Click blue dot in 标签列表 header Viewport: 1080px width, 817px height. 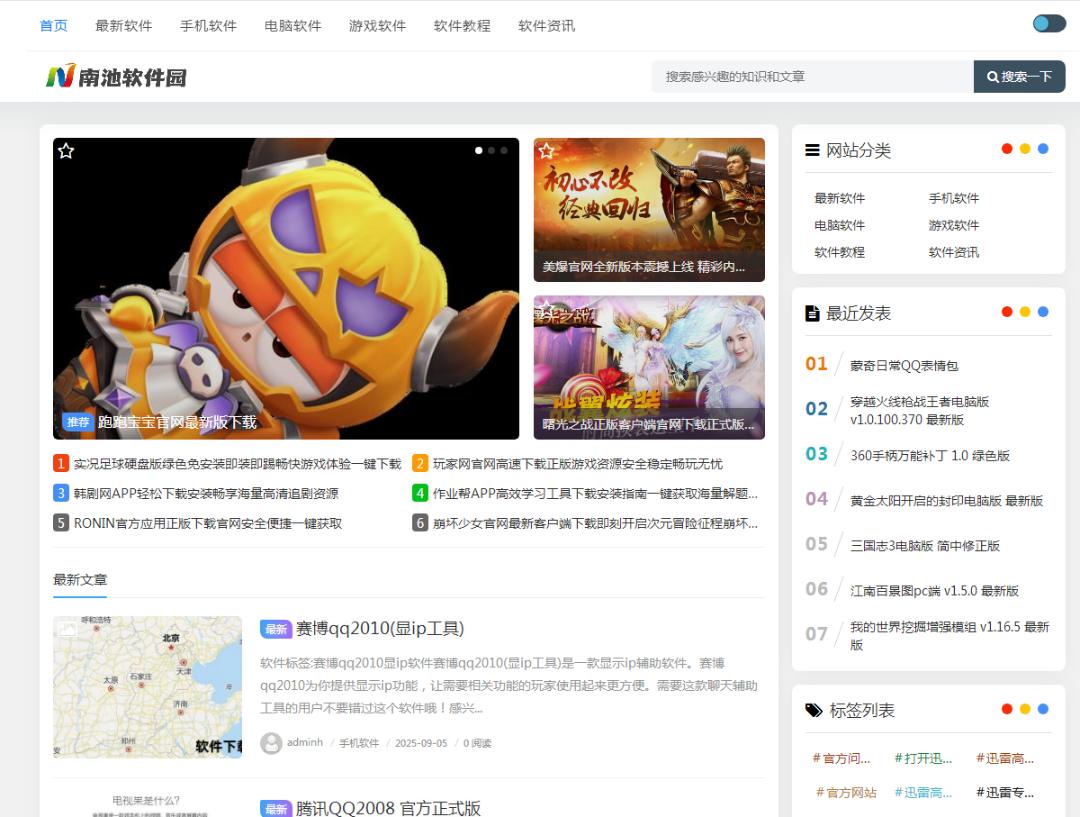click(x=1043, y=709)
